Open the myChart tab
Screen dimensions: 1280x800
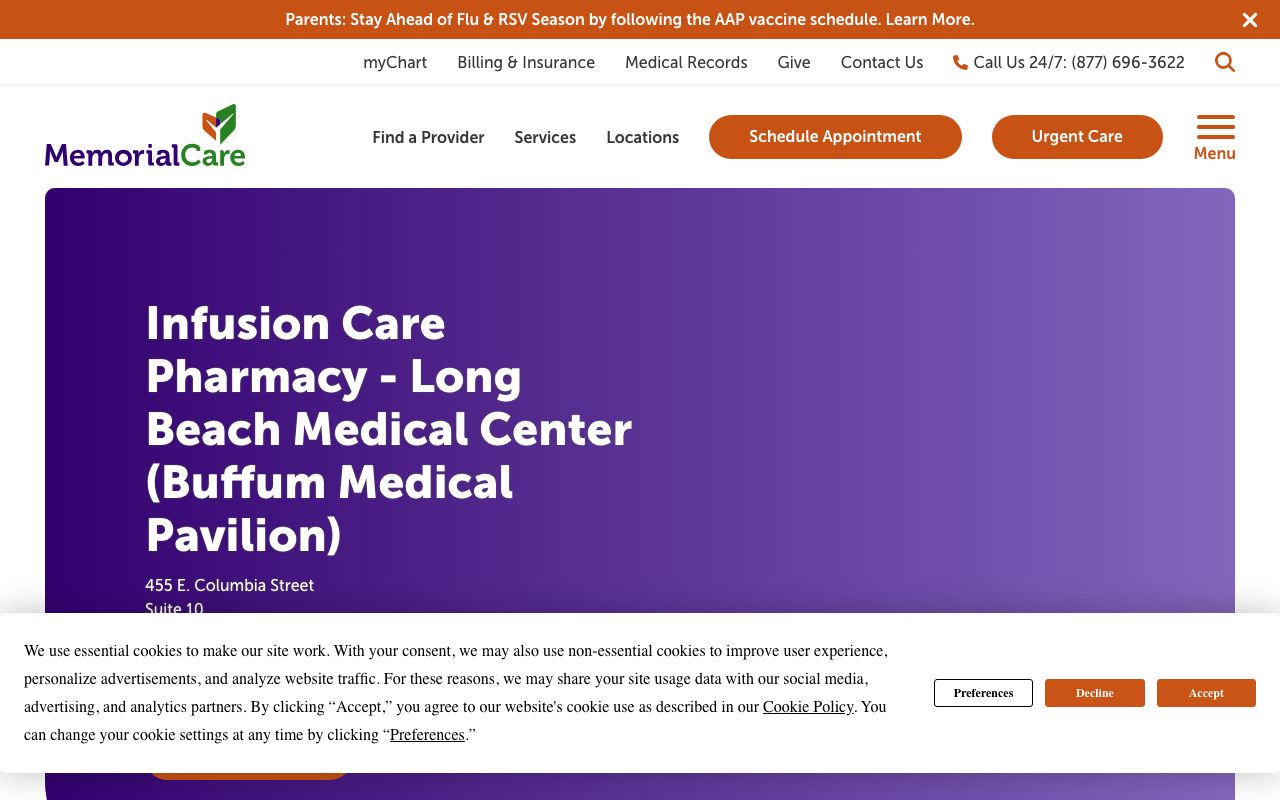click(x=395, y=62)
